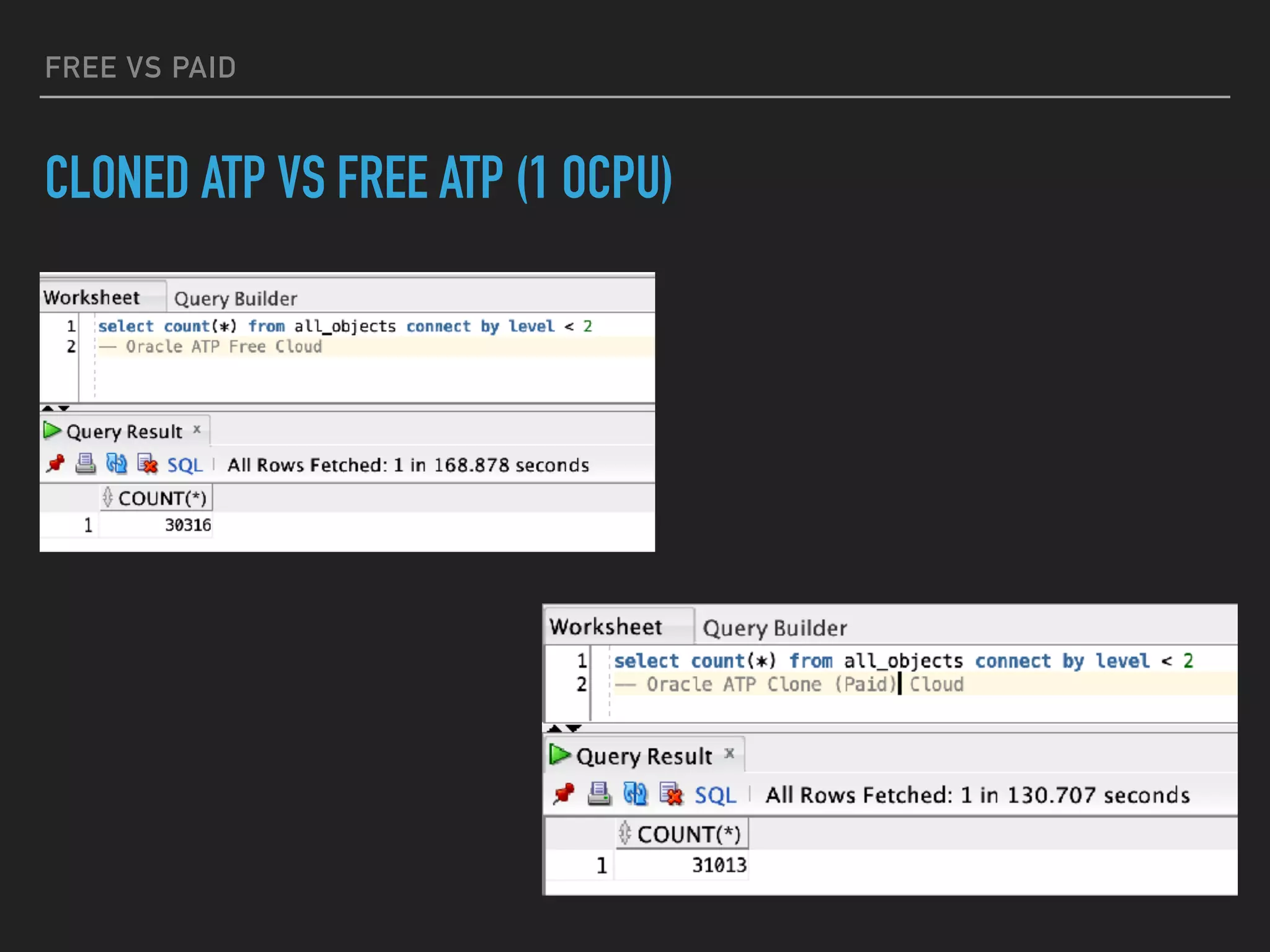Select row number 1 beside 30316

coord(88,525)
